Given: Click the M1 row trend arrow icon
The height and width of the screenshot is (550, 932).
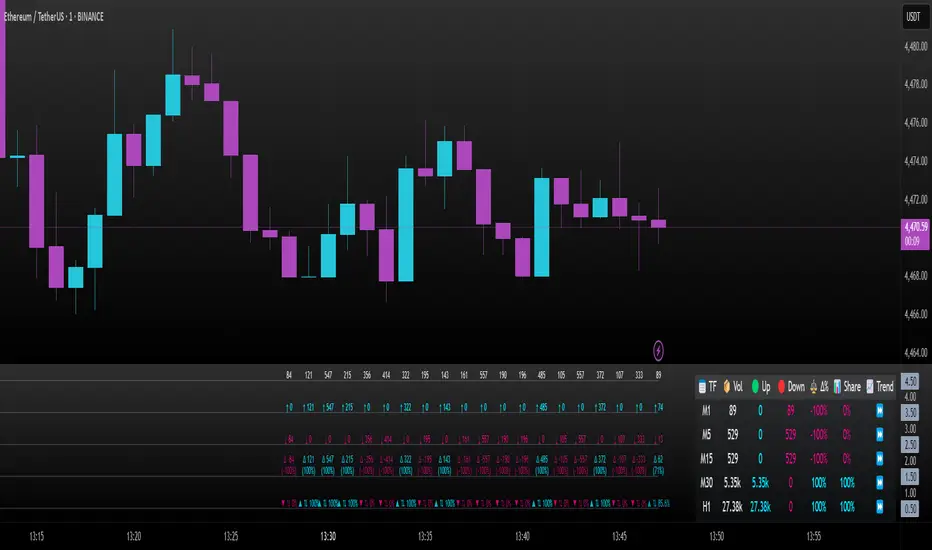Looking at the screenshot, I should pos(880,410).
